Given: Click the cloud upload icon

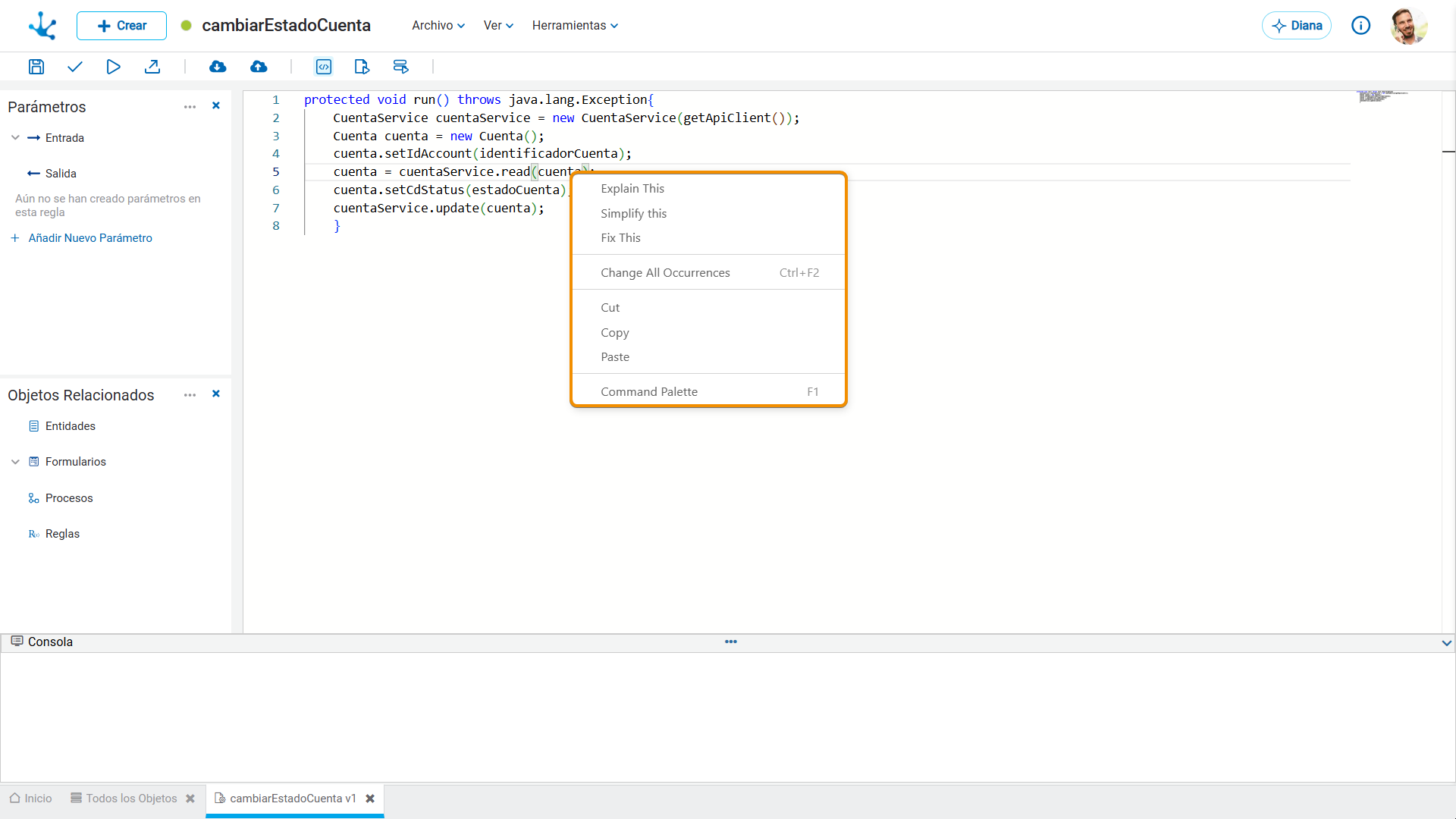Looking at the screenshot, I should 259,67.
